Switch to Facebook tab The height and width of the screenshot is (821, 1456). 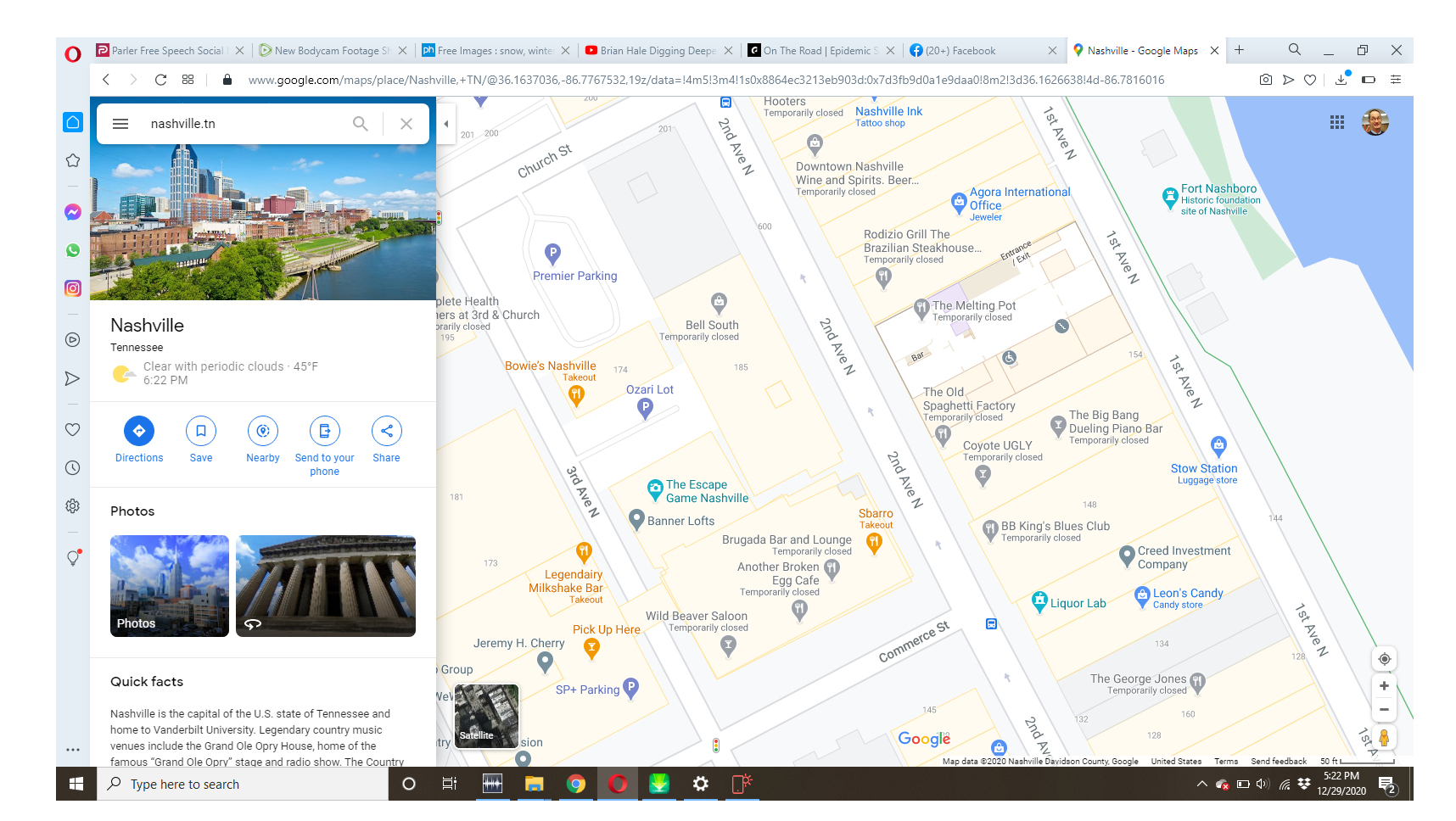coord(983,51)
